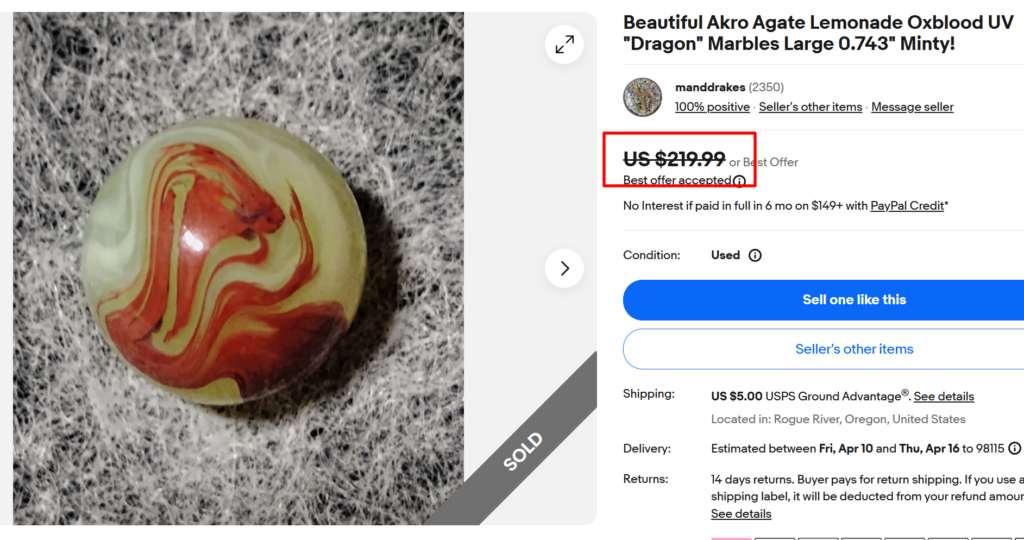Visit manddrakes seller profile link
Screen dimensions: 1024x540
(709, 87)
